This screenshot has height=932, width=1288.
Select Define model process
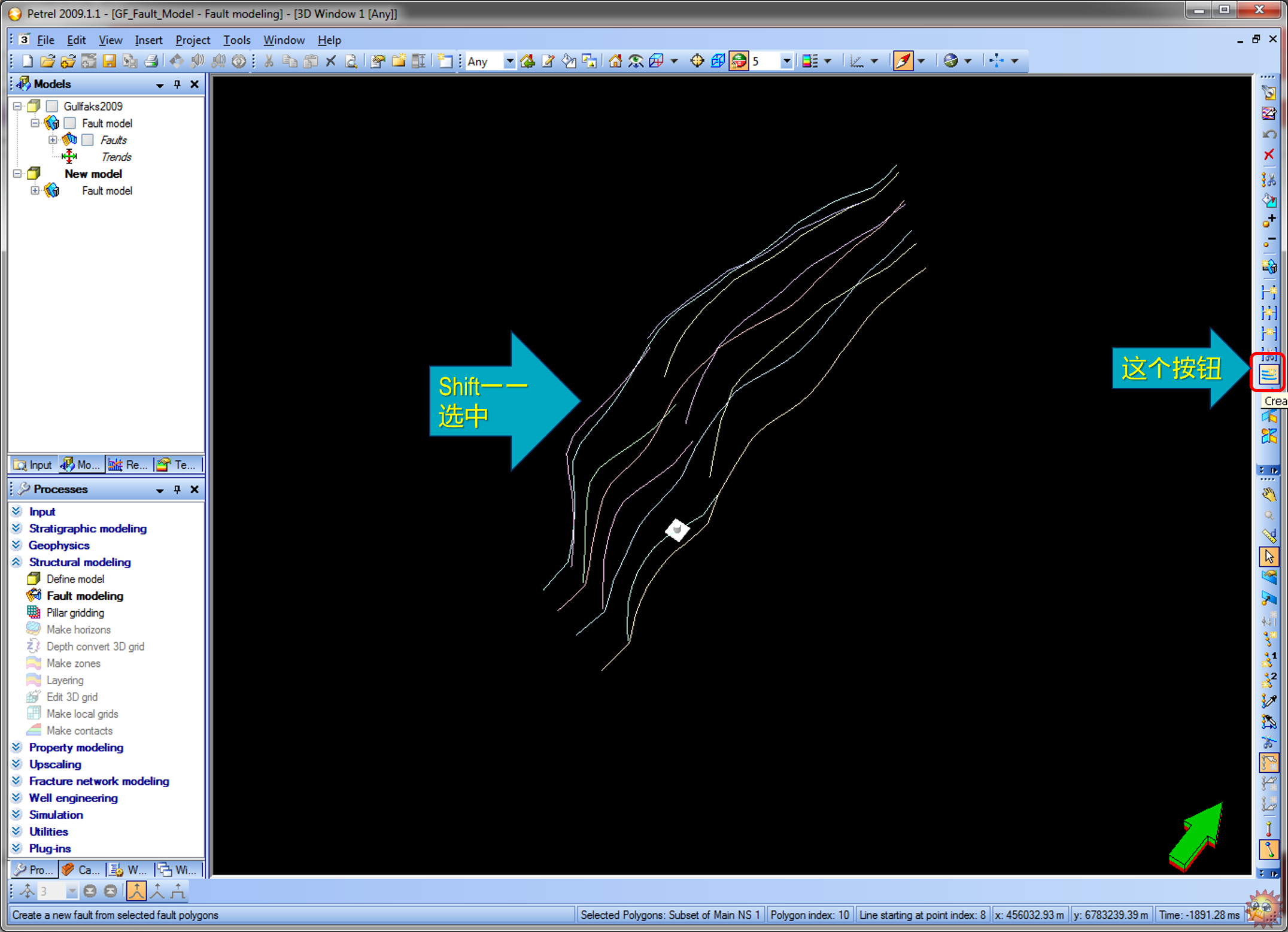point(75,579)
